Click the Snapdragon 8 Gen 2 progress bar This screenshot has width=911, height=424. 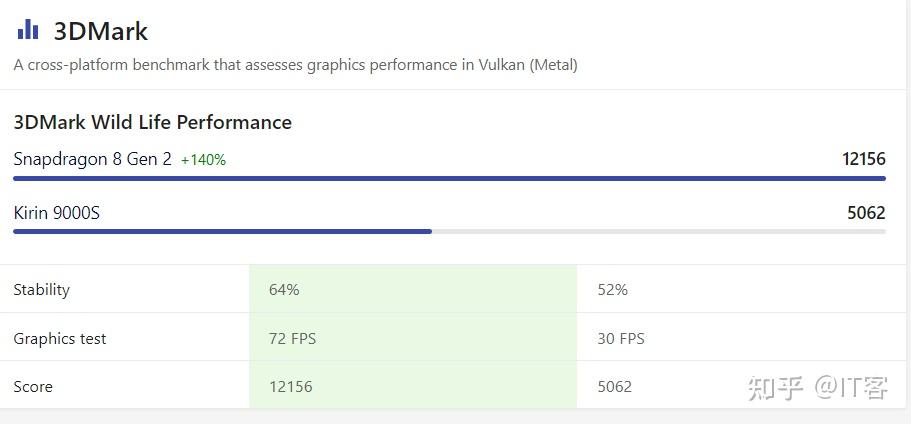click(449, 178)
